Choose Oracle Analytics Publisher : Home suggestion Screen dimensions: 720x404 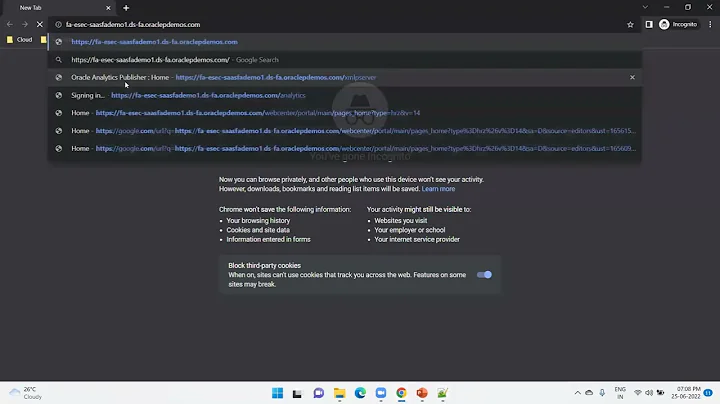tap(344, 78)
